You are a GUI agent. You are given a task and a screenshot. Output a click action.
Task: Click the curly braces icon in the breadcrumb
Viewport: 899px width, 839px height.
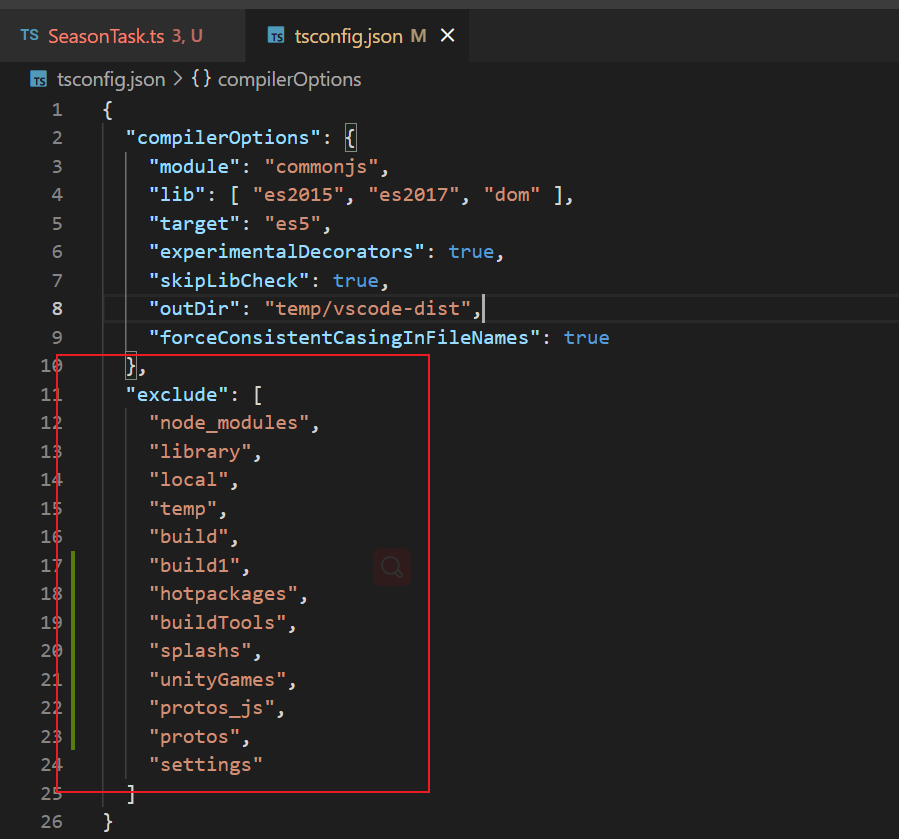201,79
